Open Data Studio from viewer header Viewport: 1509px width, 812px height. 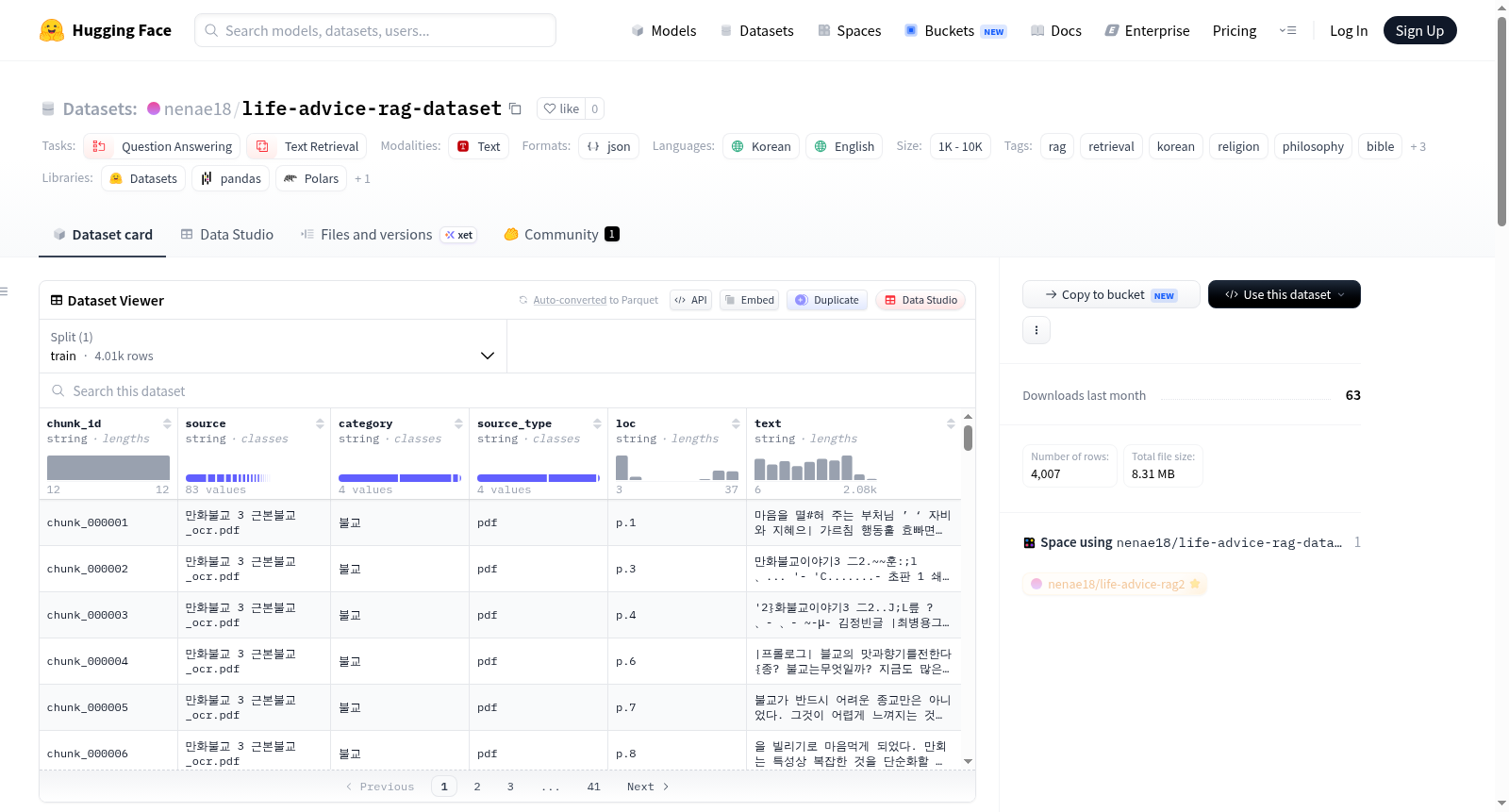click(920, 300)
